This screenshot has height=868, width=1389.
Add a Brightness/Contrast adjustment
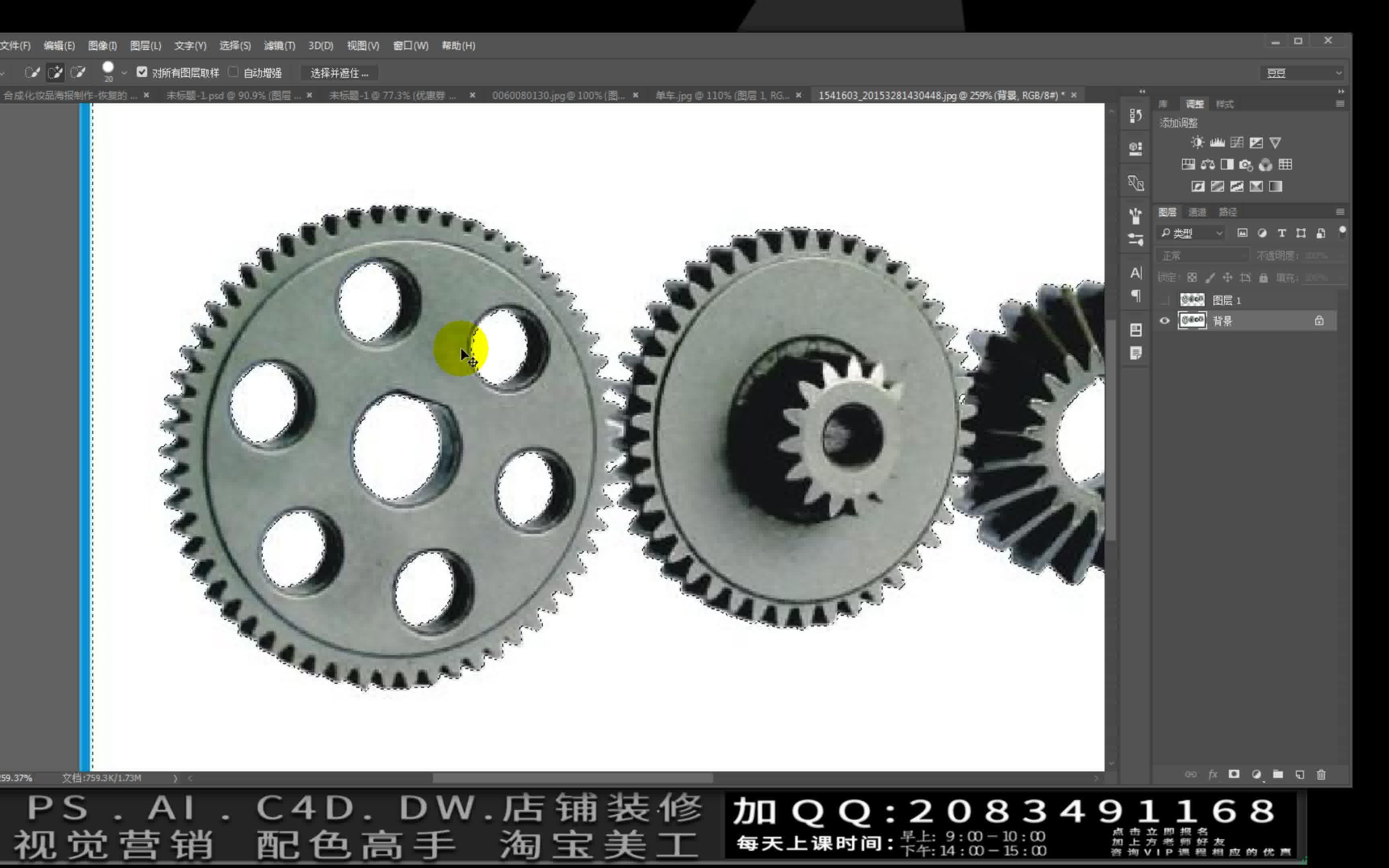click(x=1197, y=142)
